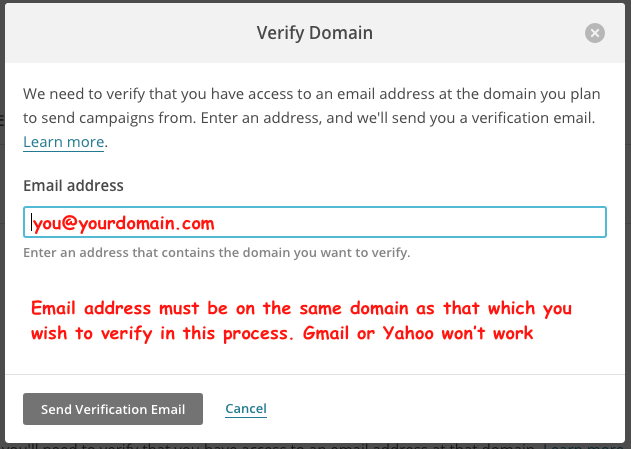Click the partially hidden Learn more link behind dialog

[586, 446]
